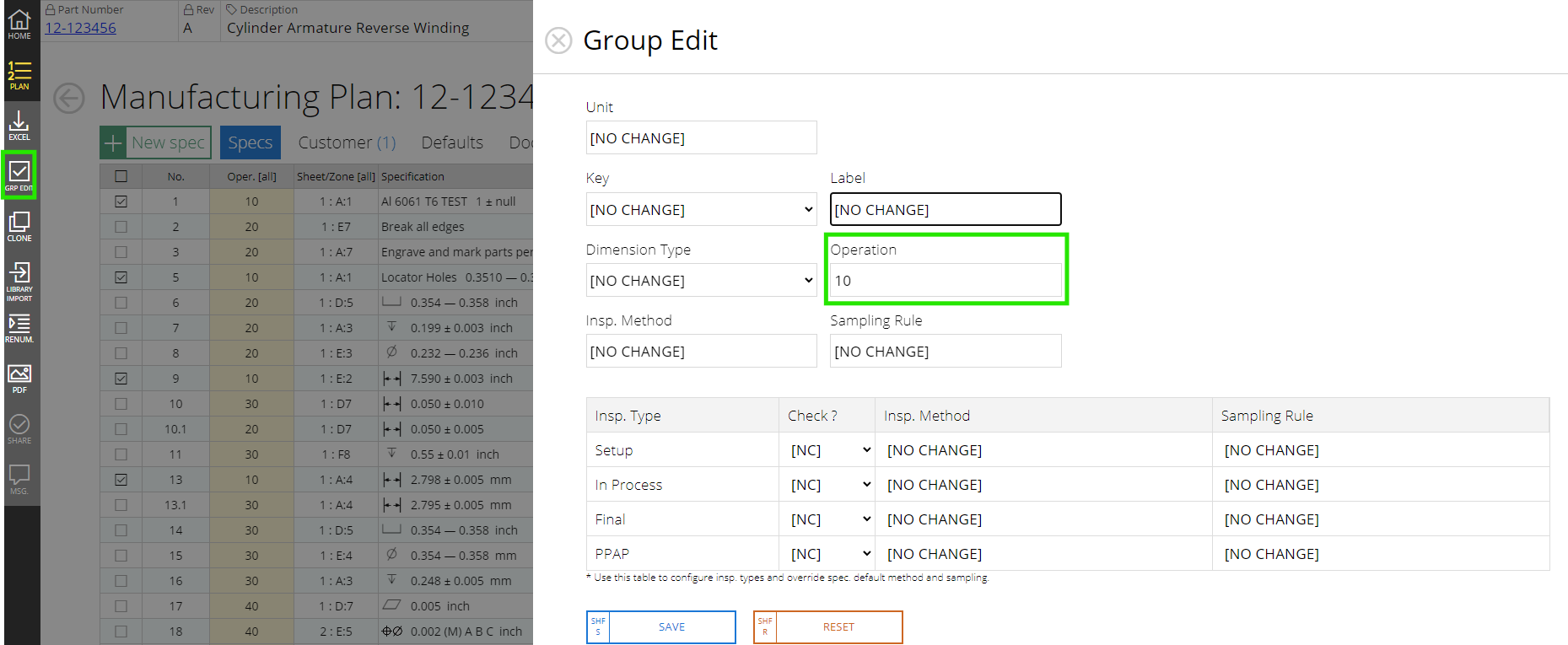The width and height of the screenshot is (1568, 645).
Task: Click the spec 0.005 inch in row 17
Action: (439, 606)
